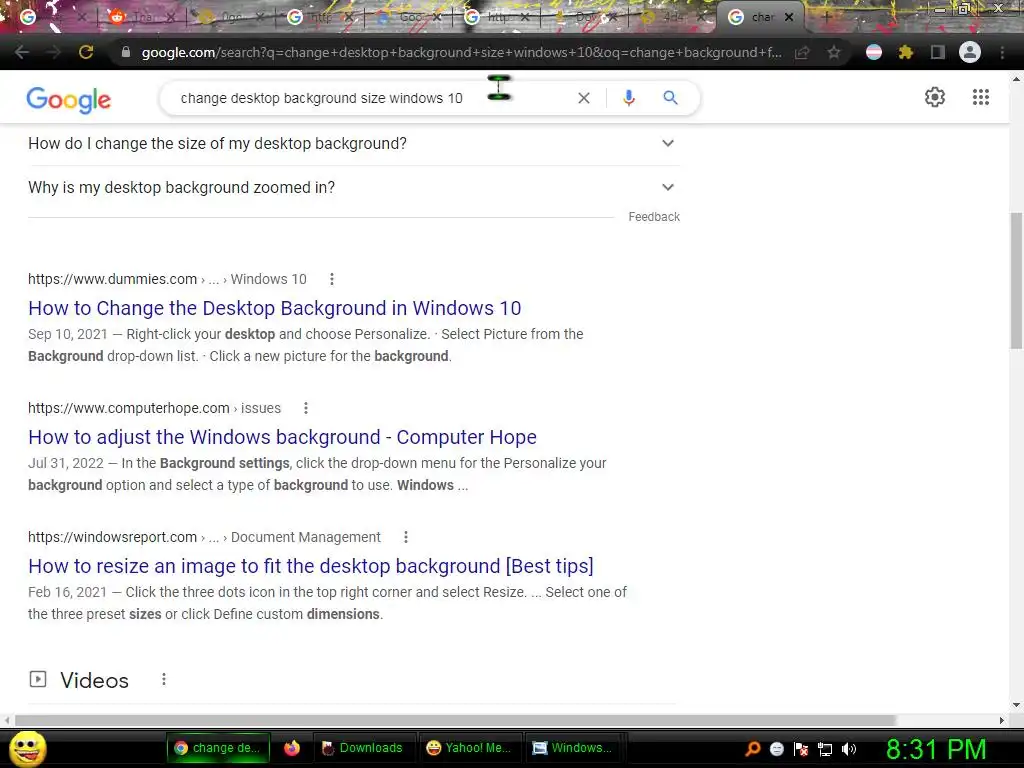The width and height of the screenshot is (1024, 768).
Task: Click the dummies.com URL breadcrumb
Action: (x=167, y=279)
